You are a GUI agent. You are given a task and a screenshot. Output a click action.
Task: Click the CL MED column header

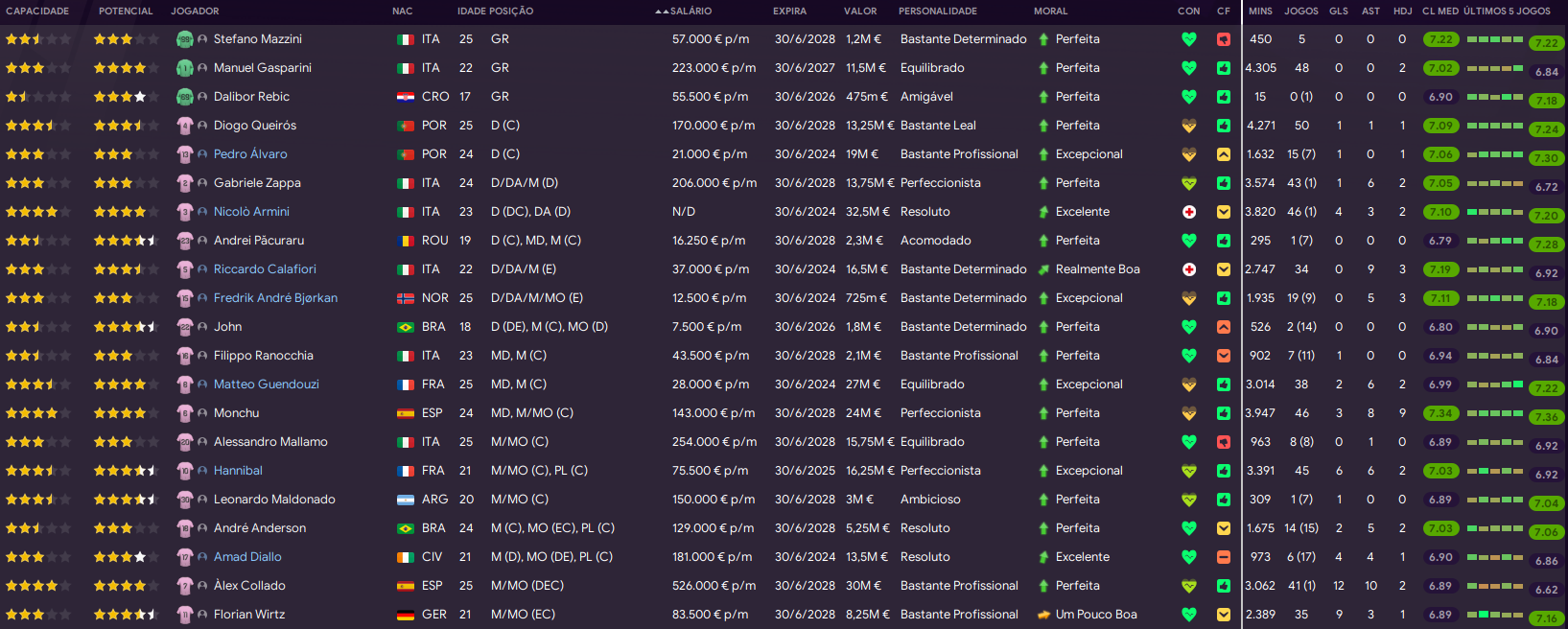coord(1440,12)
